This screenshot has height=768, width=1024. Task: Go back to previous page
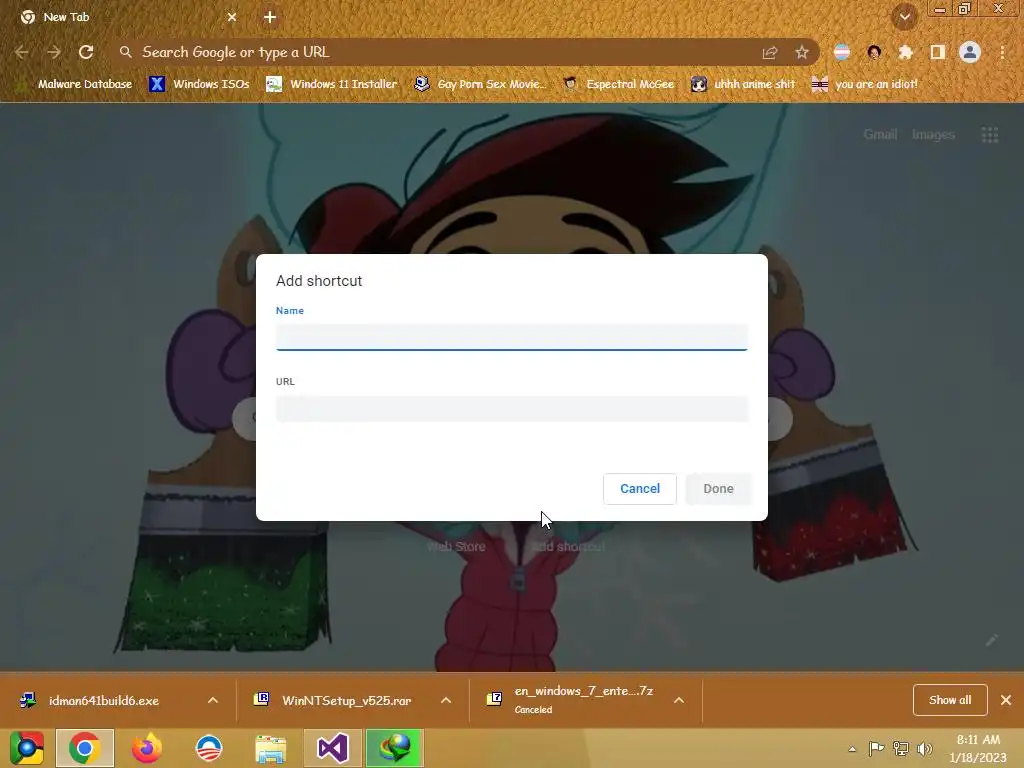pyautogui.click(x=22, y=52)
